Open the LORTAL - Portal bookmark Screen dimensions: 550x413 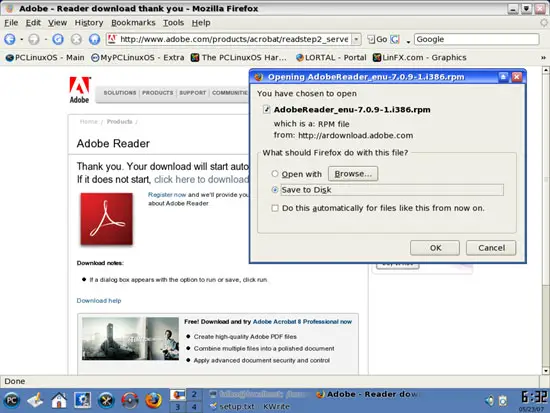tap(331, 58)
